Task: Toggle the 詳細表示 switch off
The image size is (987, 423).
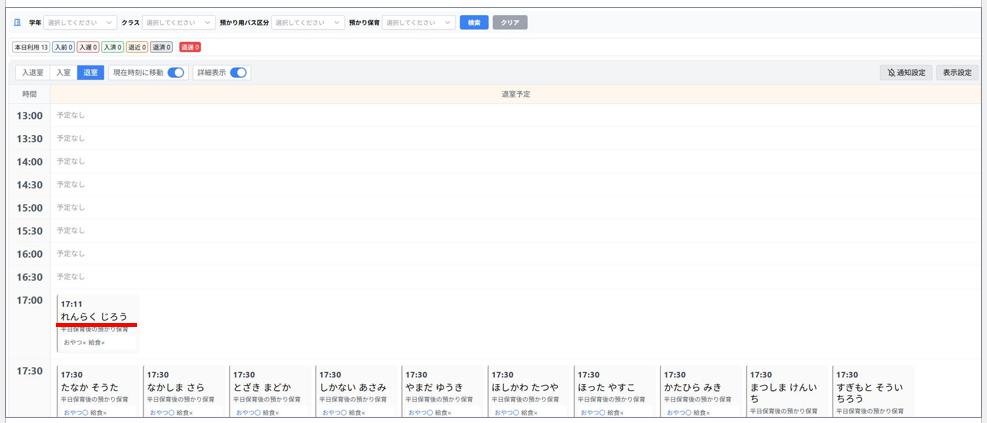Action: pyautogui.click(x=238, y=73)
